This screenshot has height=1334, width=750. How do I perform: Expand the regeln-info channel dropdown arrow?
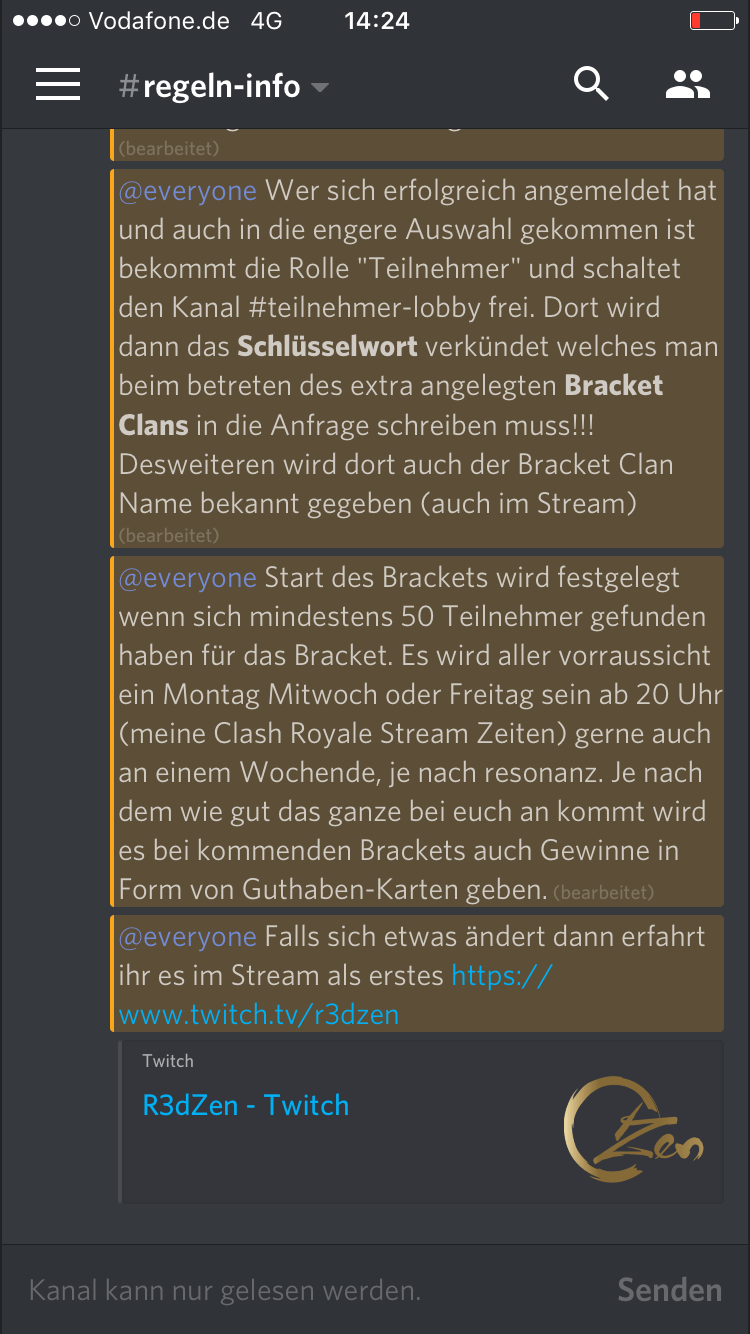tap(320, 88)
